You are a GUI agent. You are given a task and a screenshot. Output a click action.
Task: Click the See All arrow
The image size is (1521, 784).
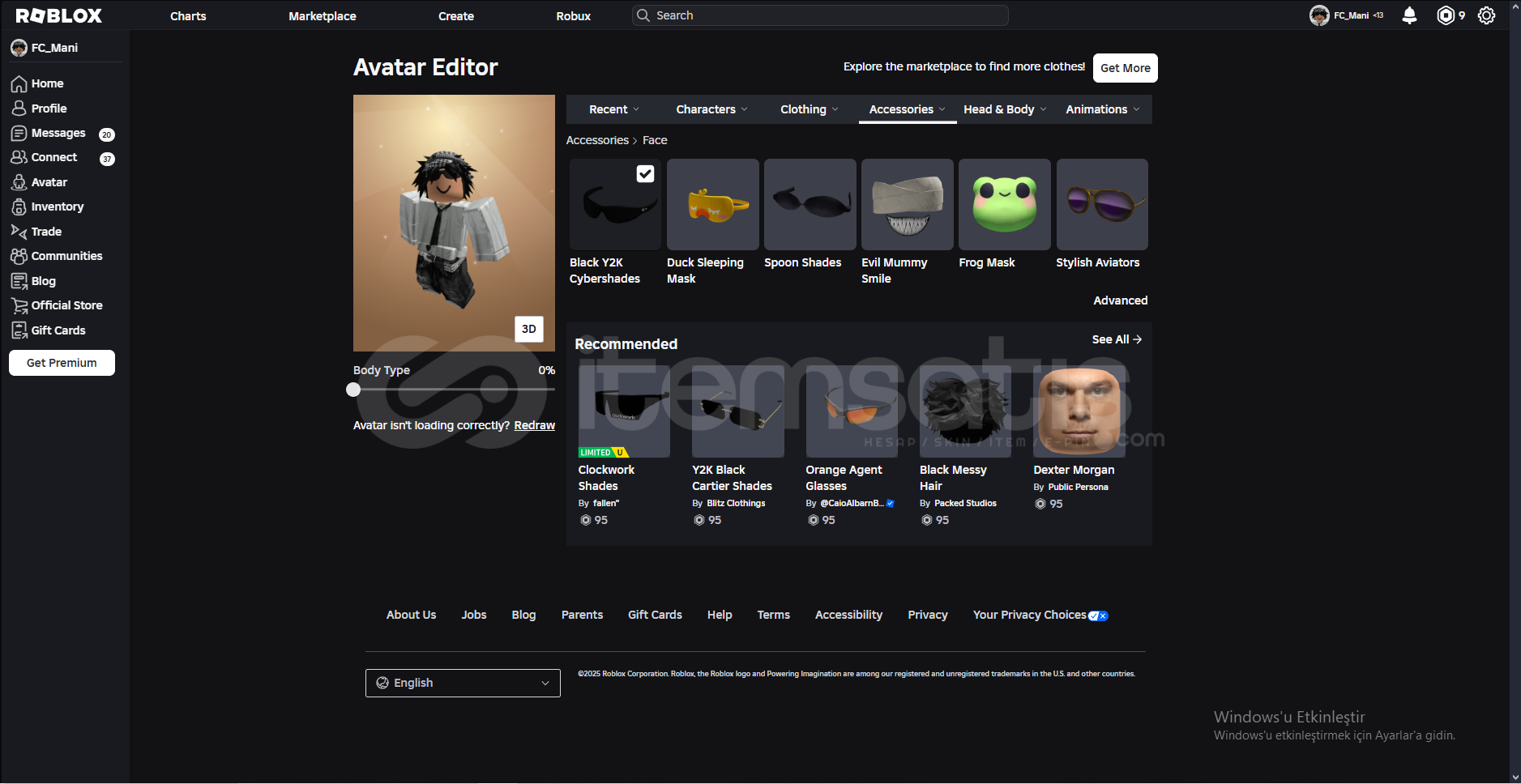tap(1137, 339)
